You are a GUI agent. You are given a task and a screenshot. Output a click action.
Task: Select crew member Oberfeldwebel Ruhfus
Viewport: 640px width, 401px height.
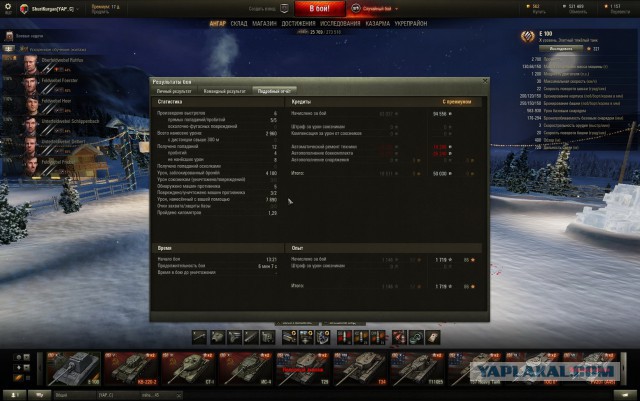[x=51, y=65]
